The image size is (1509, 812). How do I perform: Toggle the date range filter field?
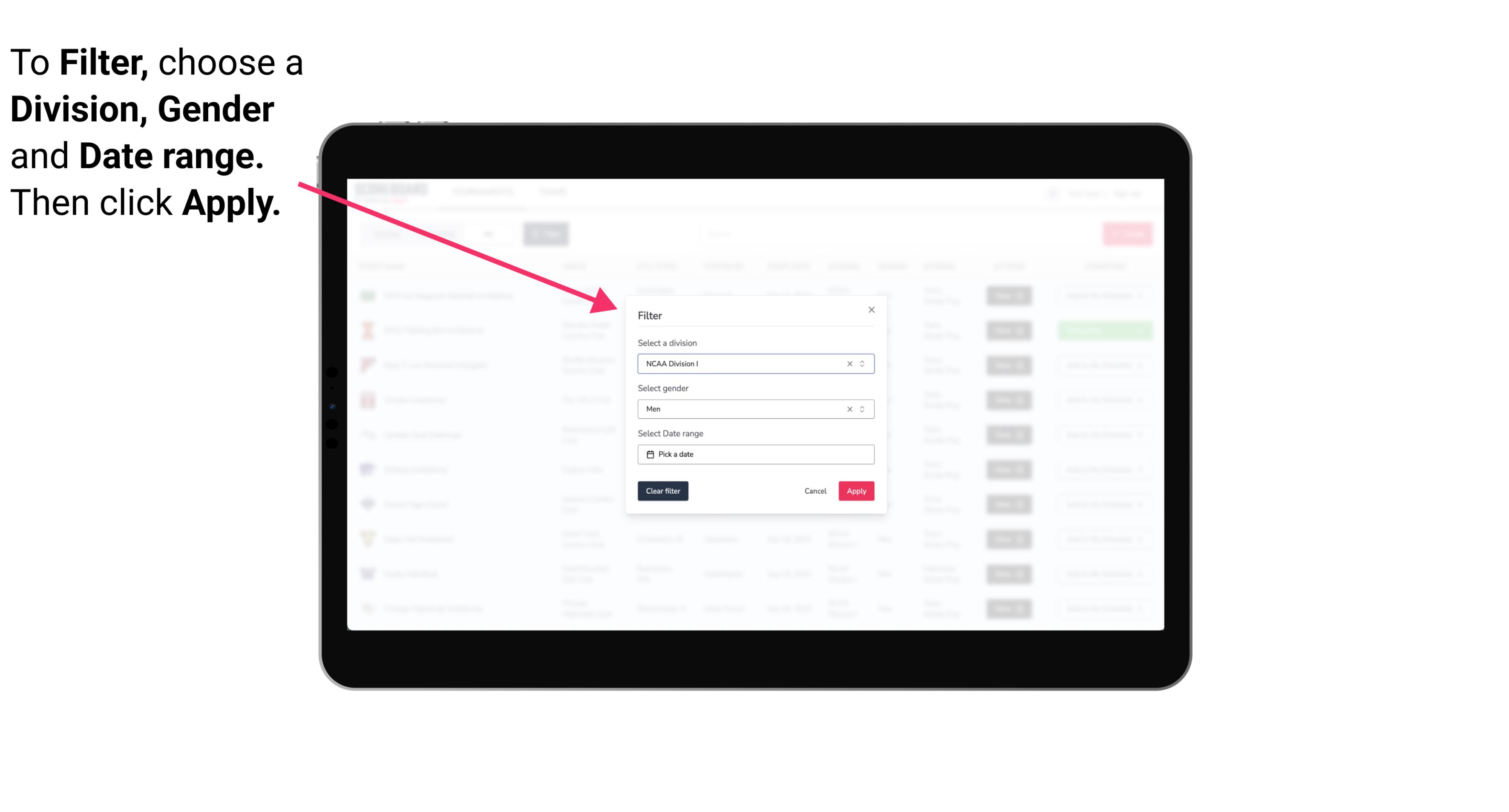point(755,454)
